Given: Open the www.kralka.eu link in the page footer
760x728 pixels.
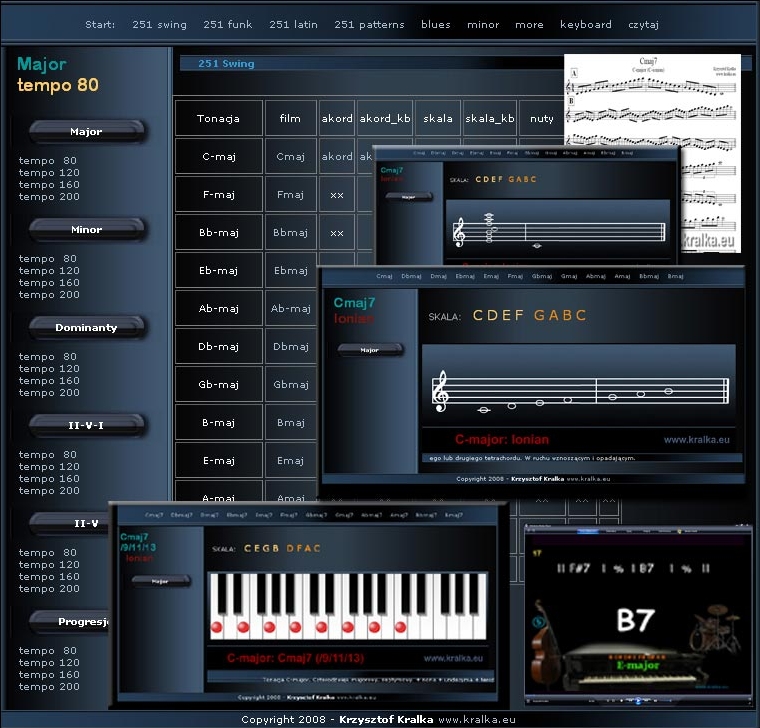Looking at the screenshot, I should 477,719.
